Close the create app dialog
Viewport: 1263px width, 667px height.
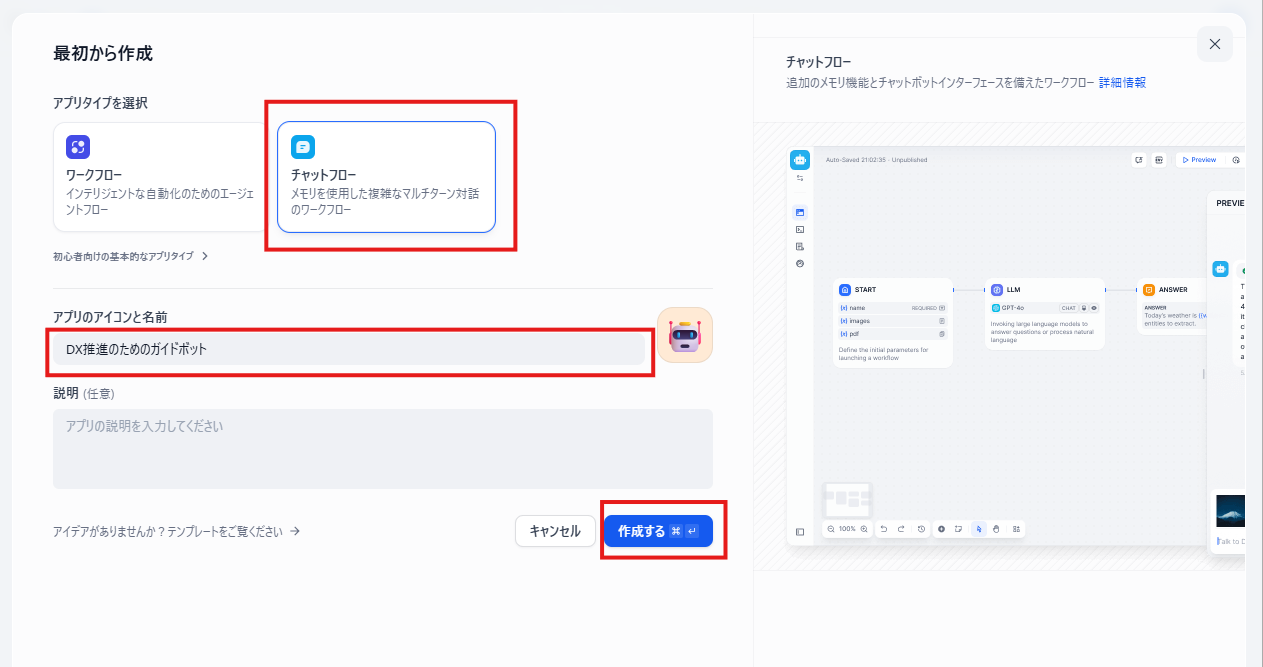point(1214,44)
